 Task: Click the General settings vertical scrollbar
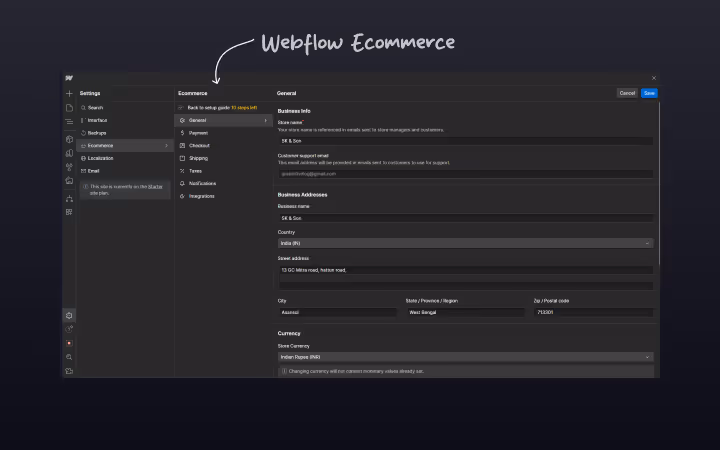[x=659, y=184]
